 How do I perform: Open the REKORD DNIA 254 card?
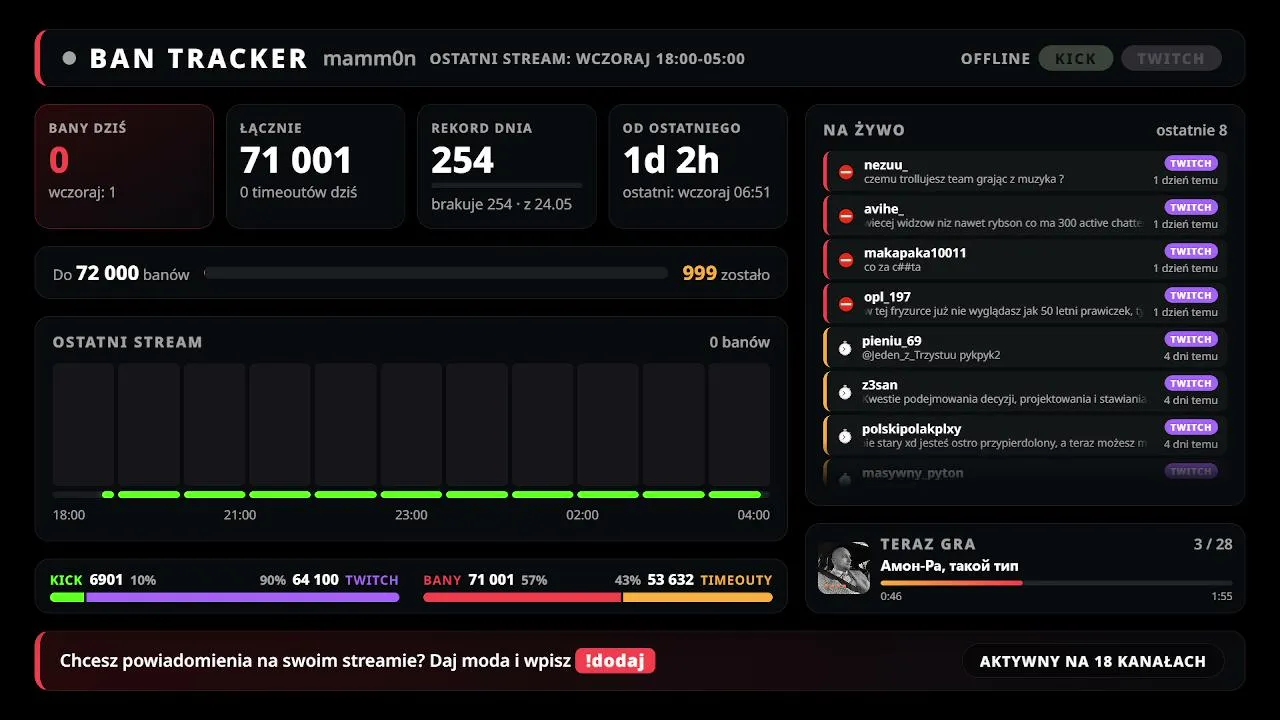[x=507, y=166]
